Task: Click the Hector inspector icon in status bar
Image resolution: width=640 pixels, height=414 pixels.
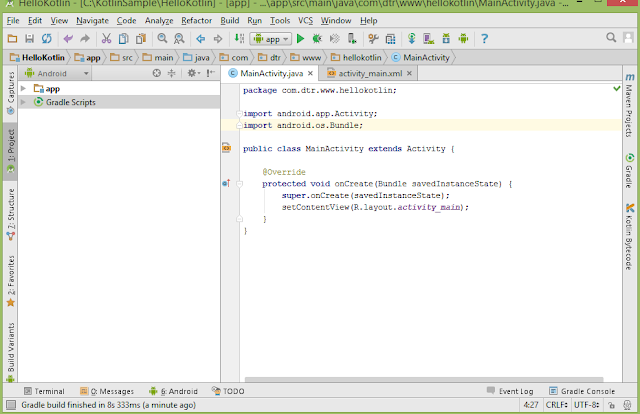Action: click(627, 405)
